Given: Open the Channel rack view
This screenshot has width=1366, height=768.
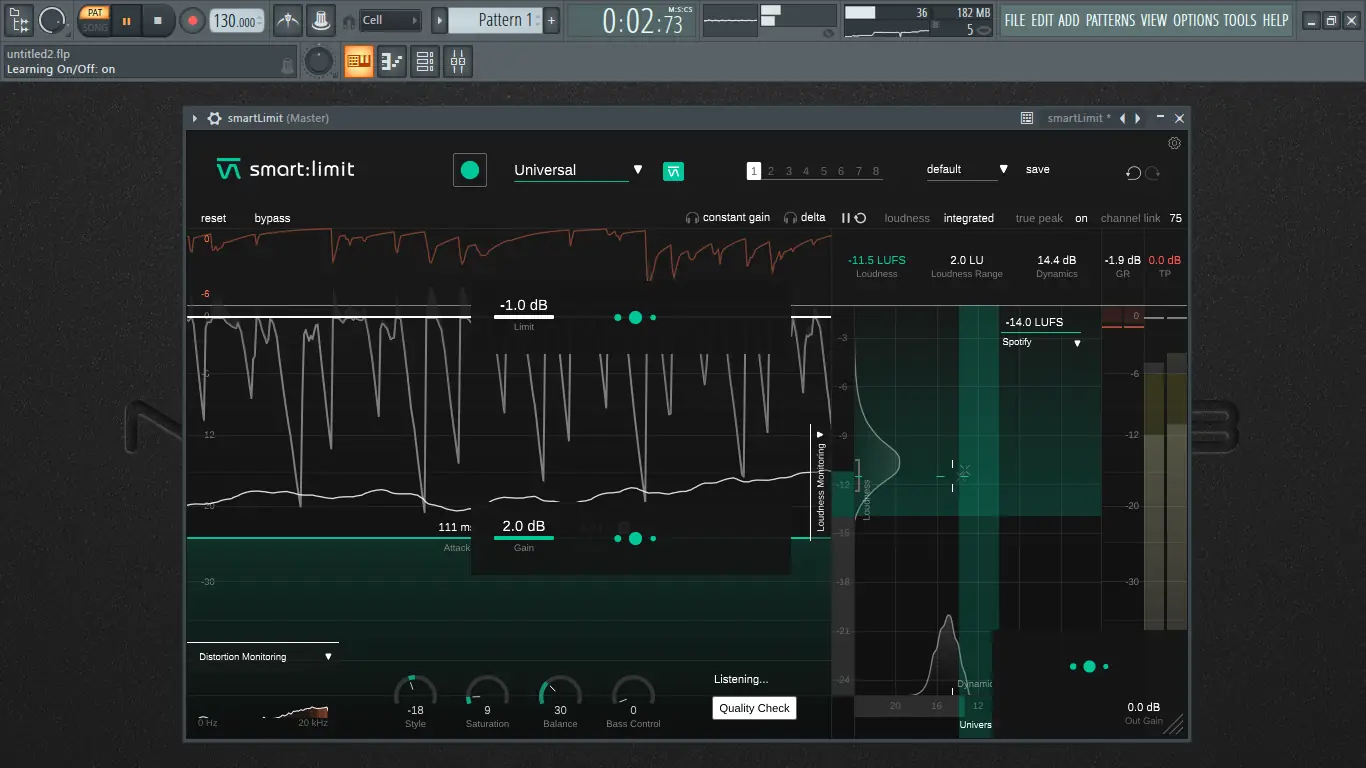Looking at the screenshot, I should coord(425,62).
